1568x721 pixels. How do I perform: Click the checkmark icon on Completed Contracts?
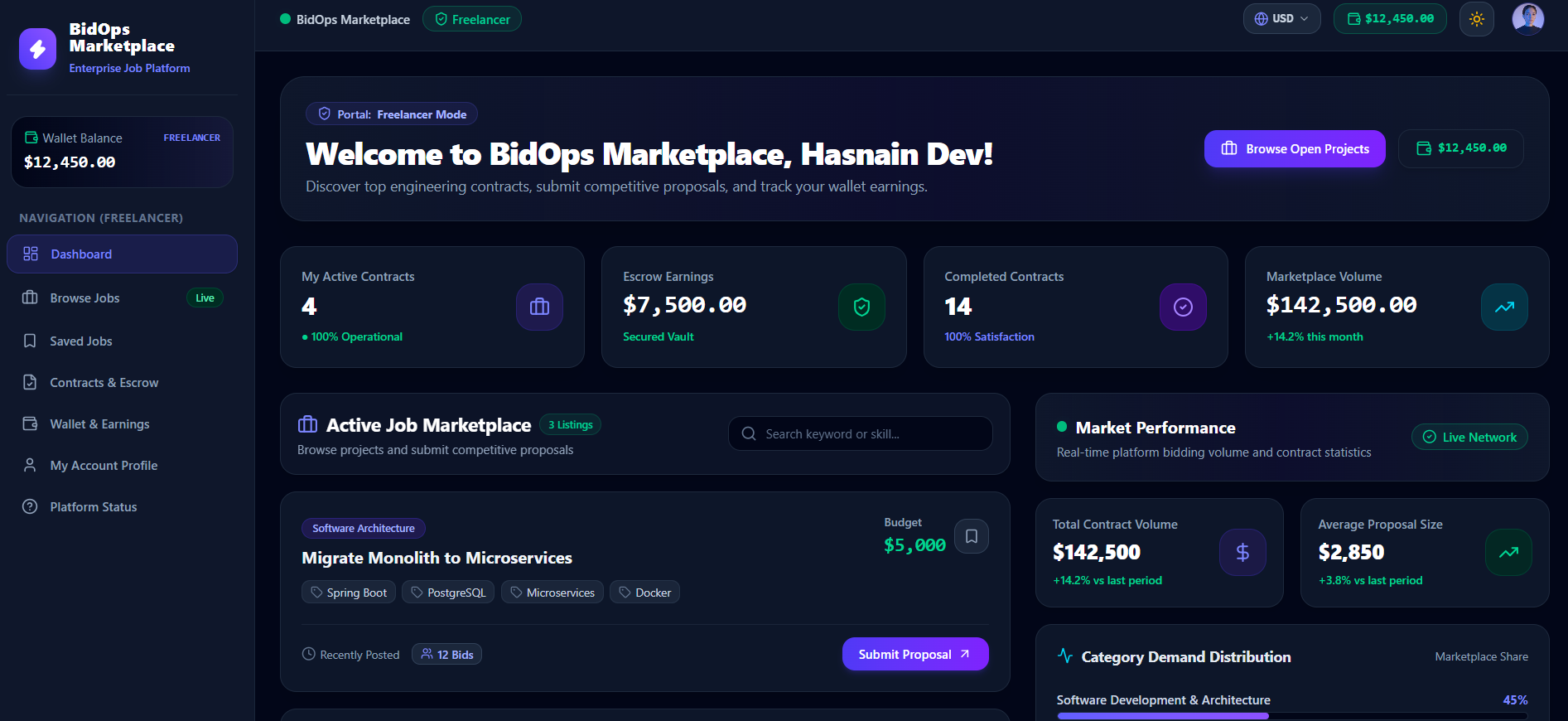[x=1183, y=307]
